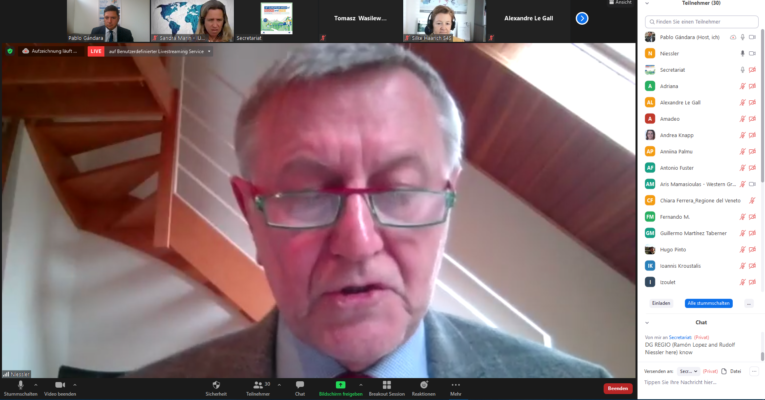This screenshot has width=765, height=400.
Task: Collapse the Teilnehmer panel chevron
Action: tap(647, 3)
